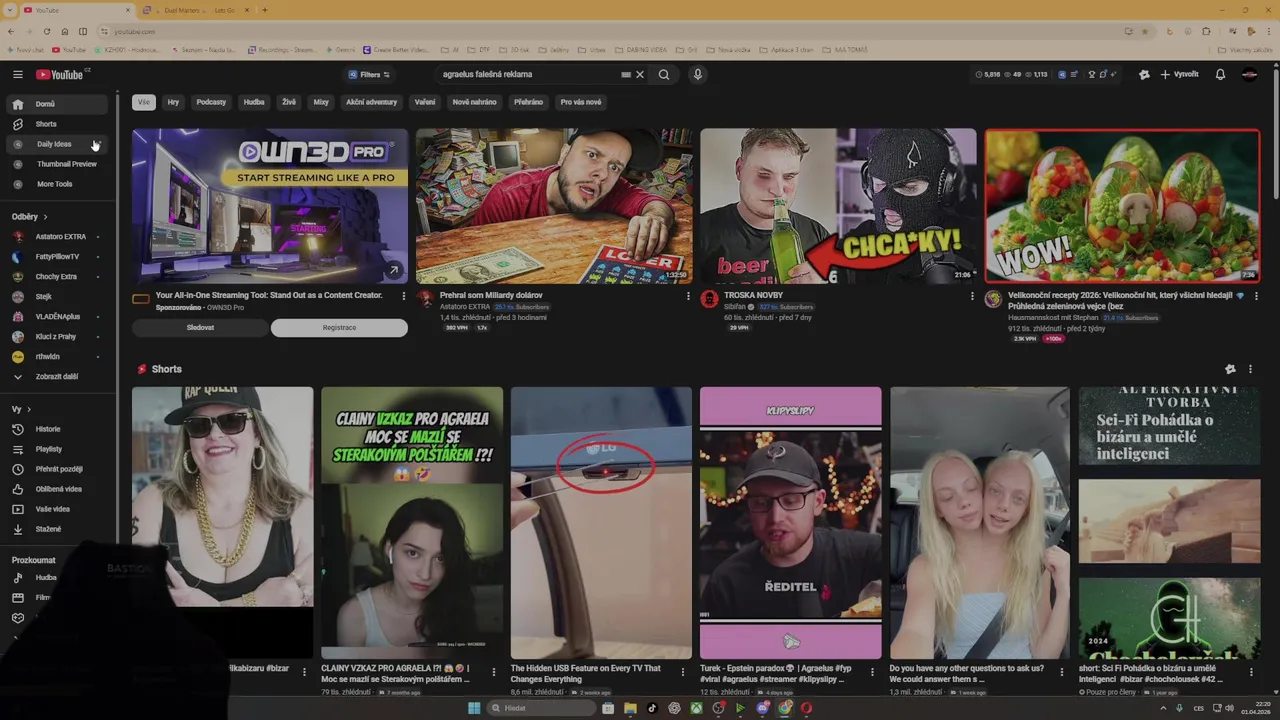Open VLADĚNAplus in subscriptions
1280x720 pixels.
point(57,317)
